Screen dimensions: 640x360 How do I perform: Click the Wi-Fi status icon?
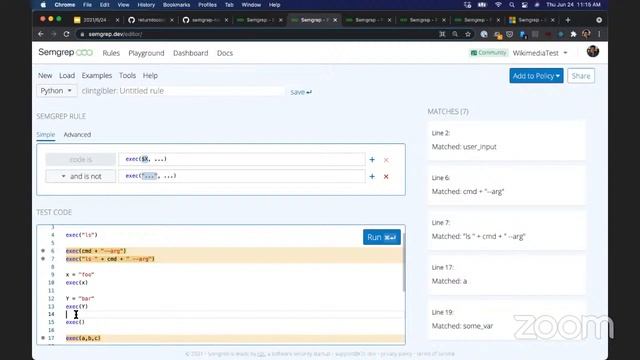(x=498, y=5)
